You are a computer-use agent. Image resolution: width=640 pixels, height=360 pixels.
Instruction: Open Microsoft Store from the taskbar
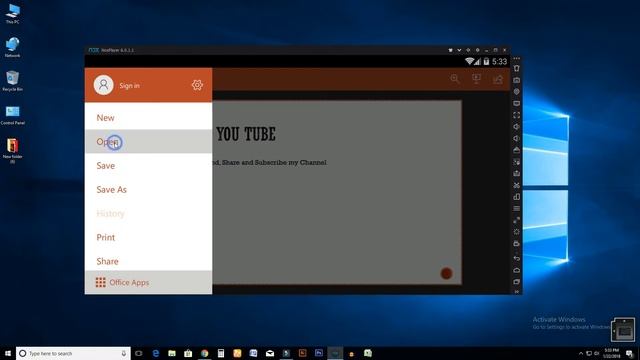point(188,353)
